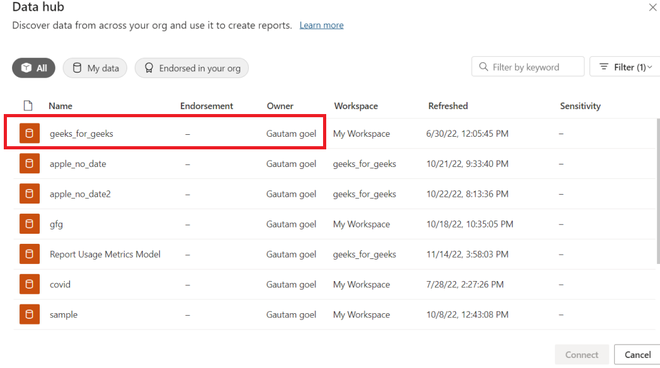The width and height of the screenshot is (660, 368).
Task: Close the Data hub dialog
Action: (653, 7)
